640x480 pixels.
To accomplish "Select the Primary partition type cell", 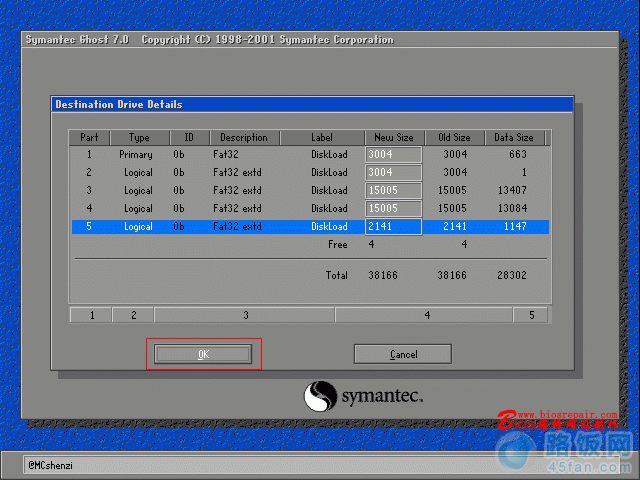I will click(x=136, y=155).
